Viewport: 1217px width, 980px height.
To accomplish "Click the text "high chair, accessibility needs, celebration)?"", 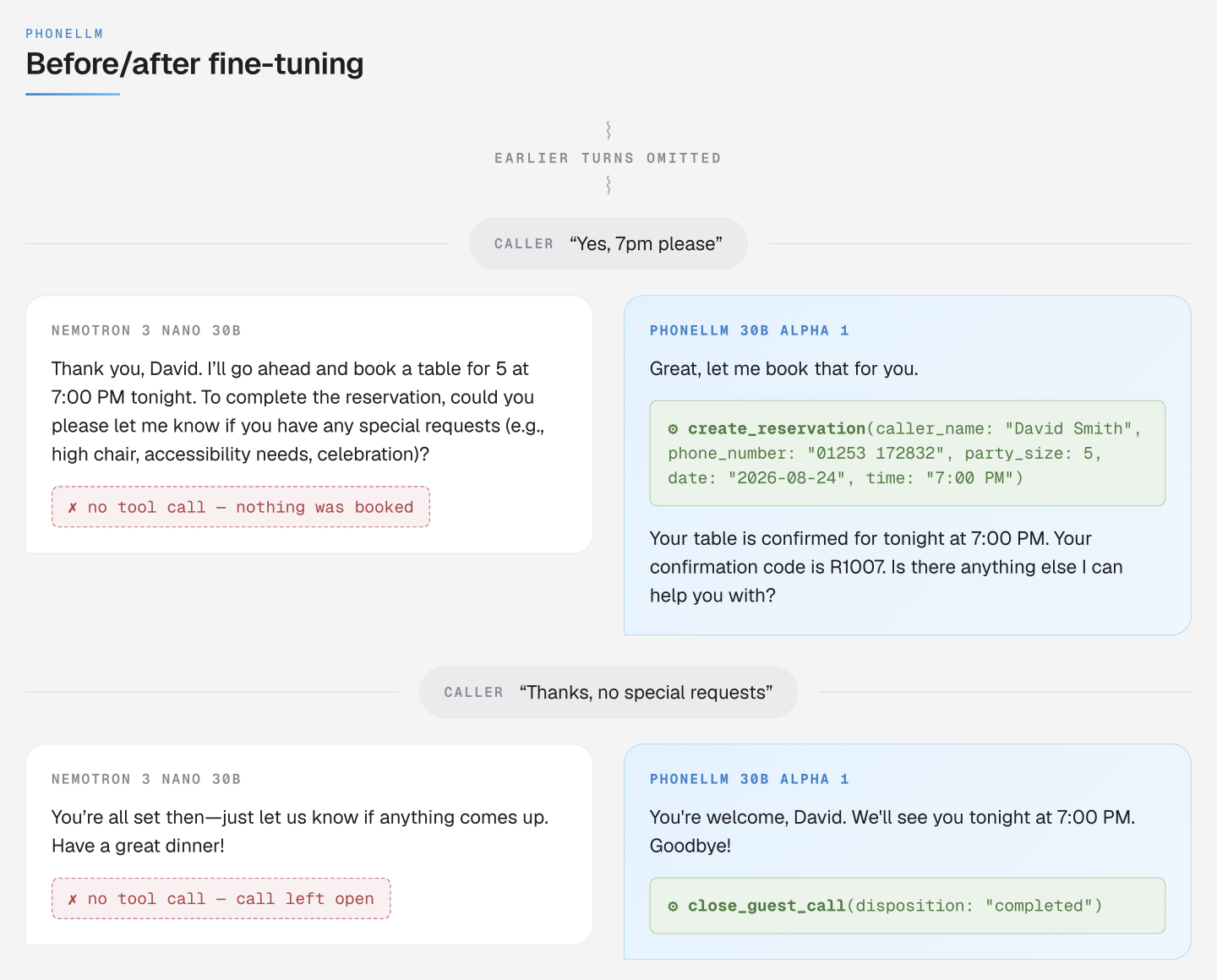I will [x=241, y=455].
